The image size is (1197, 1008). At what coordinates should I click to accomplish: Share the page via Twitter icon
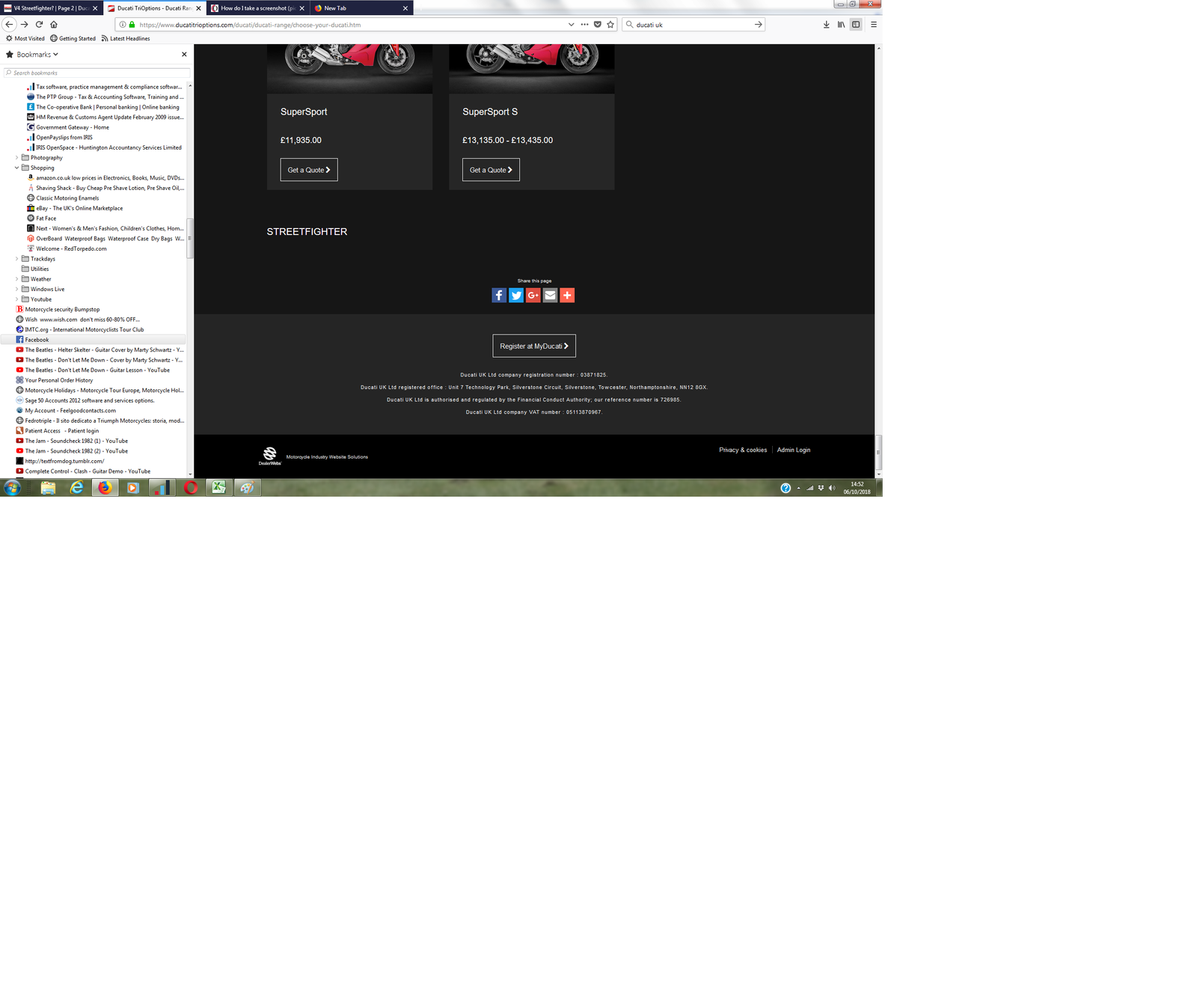(x=516, y=296)
